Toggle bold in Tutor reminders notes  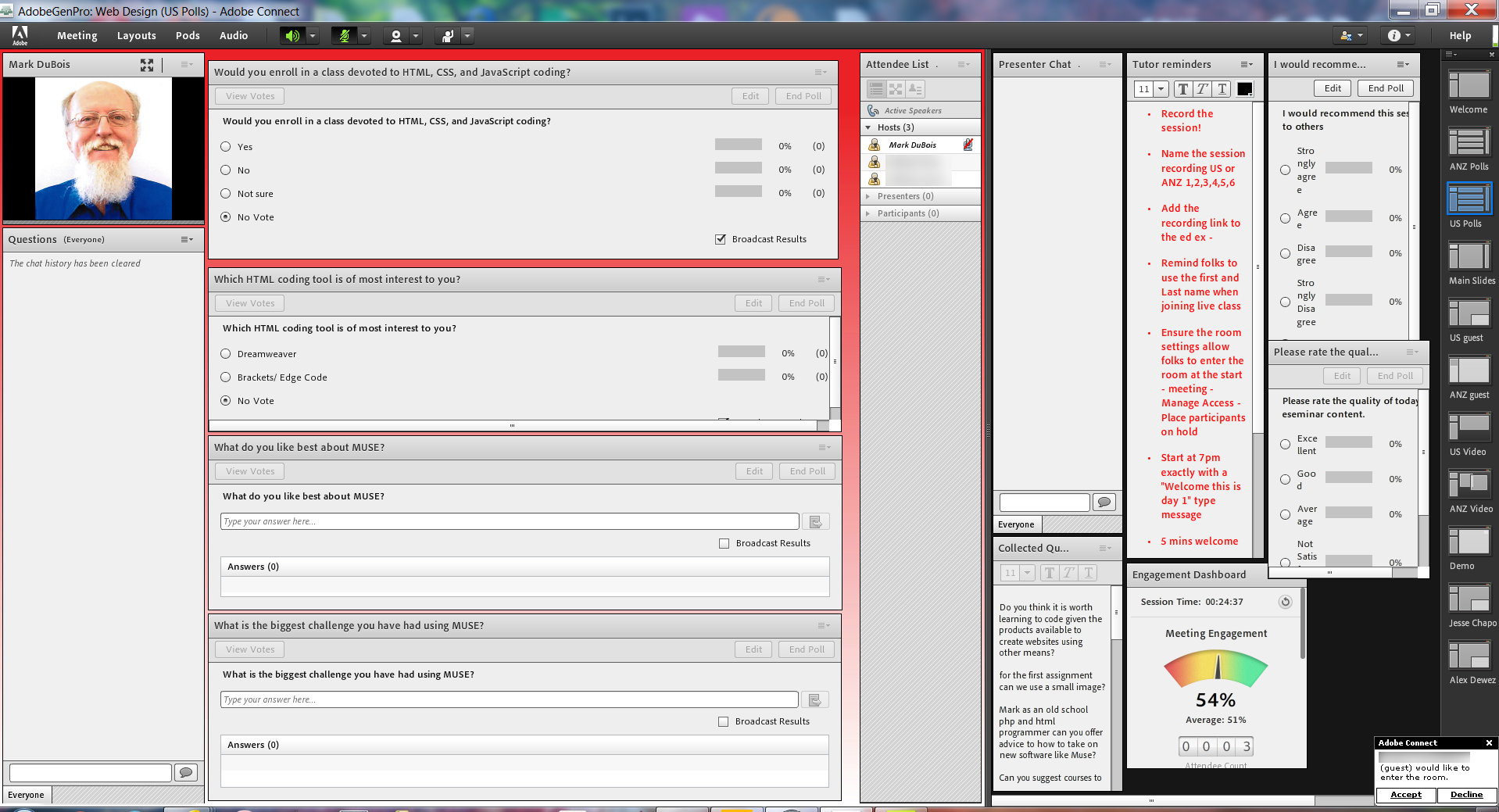tap(1182, 89)
